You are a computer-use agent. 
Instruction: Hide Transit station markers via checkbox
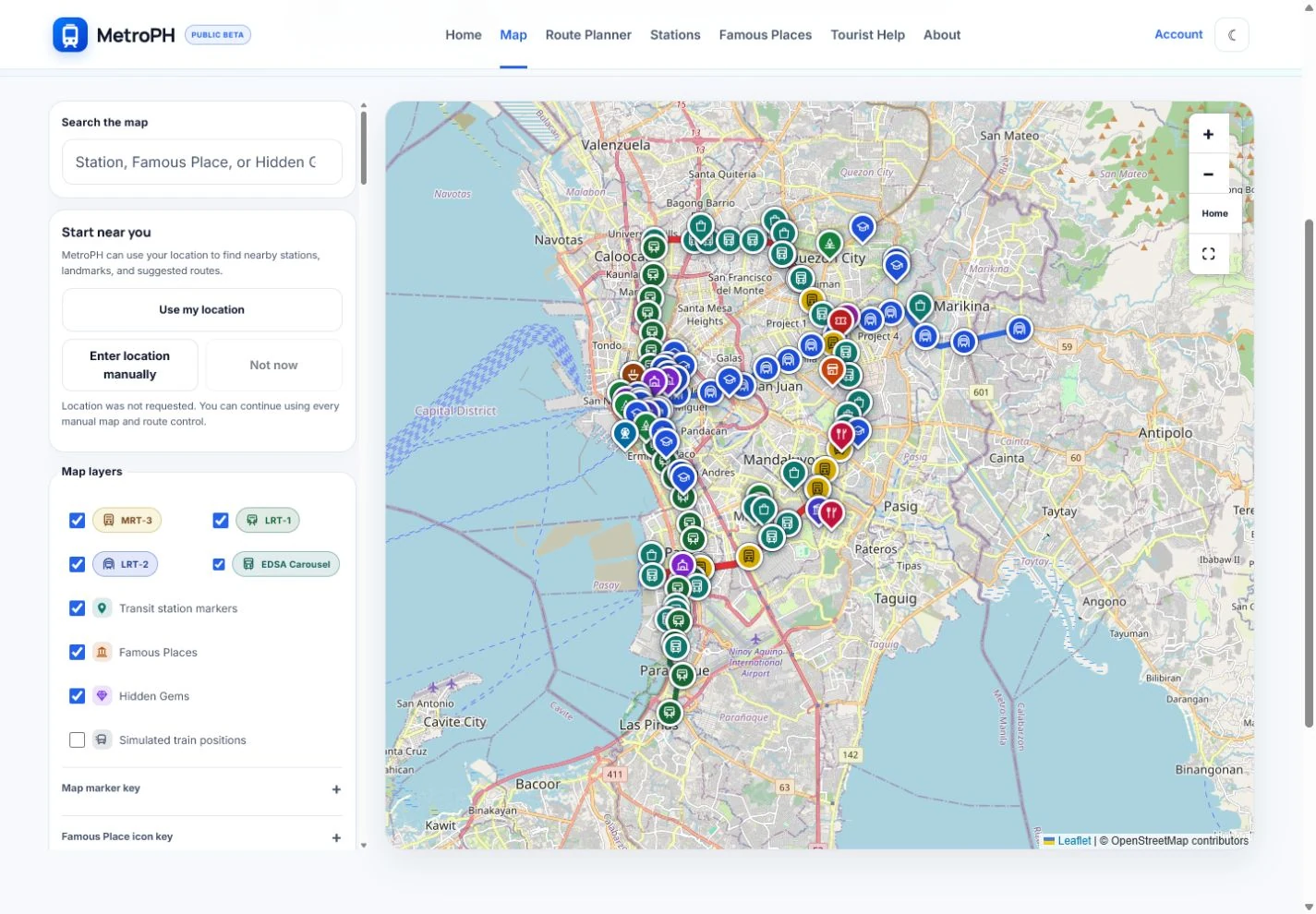[x=78, y=608]
